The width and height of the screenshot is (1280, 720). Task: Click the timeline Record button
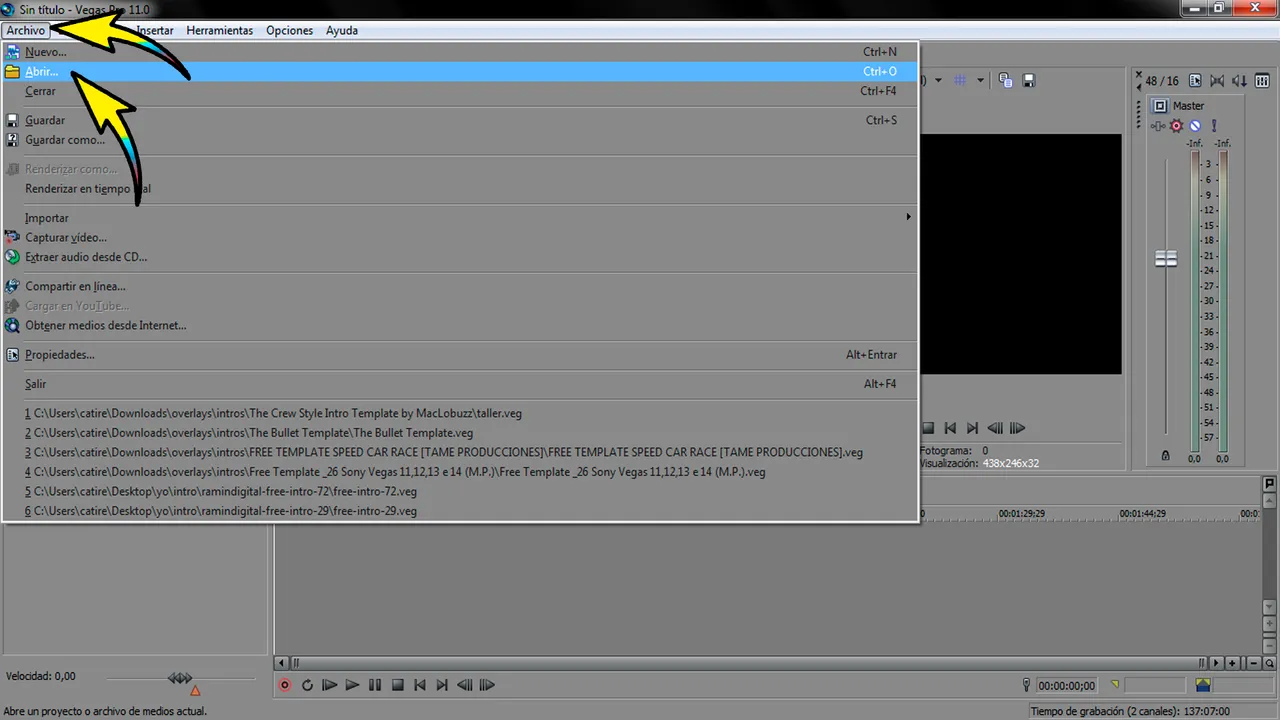pos(285,685)
